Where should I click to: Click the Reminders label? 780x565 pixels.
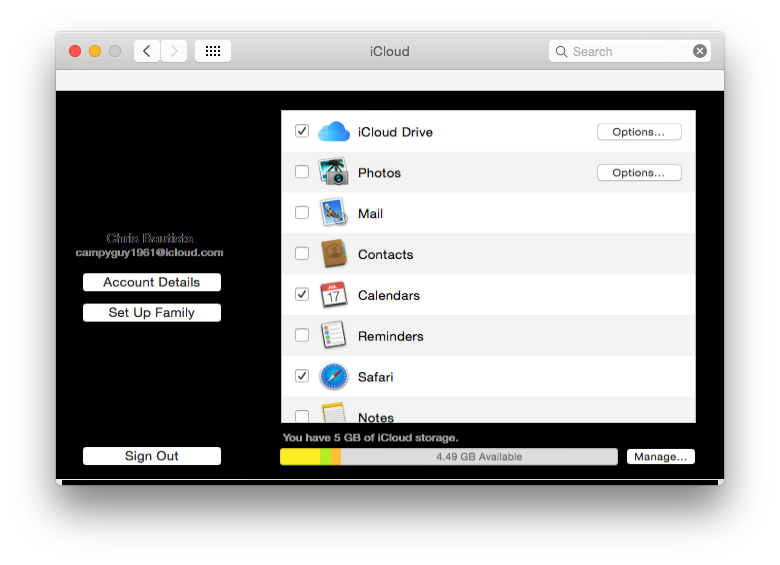click(391, 336)
